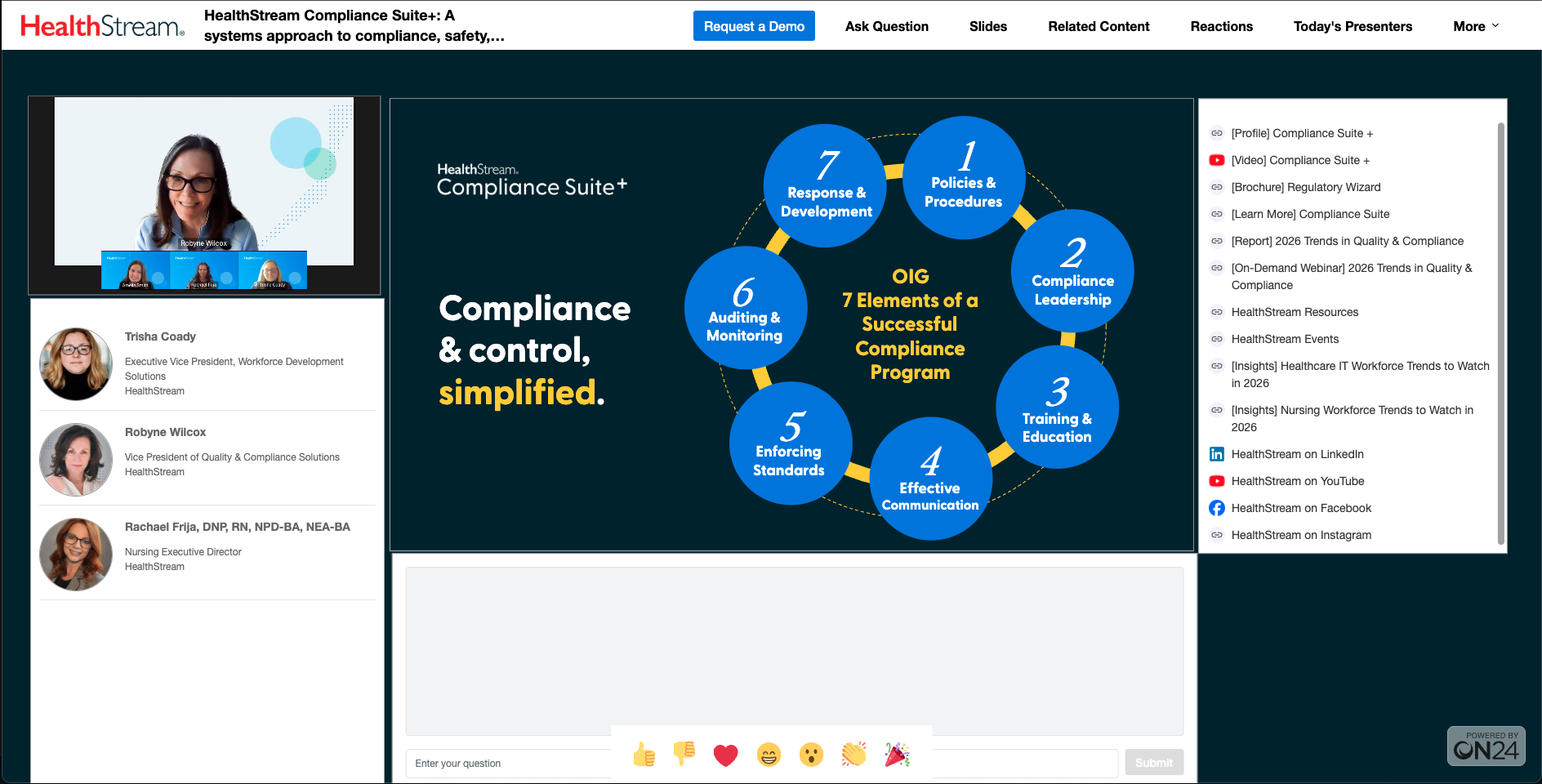Send the grinning face reaction

pos(769,755)
